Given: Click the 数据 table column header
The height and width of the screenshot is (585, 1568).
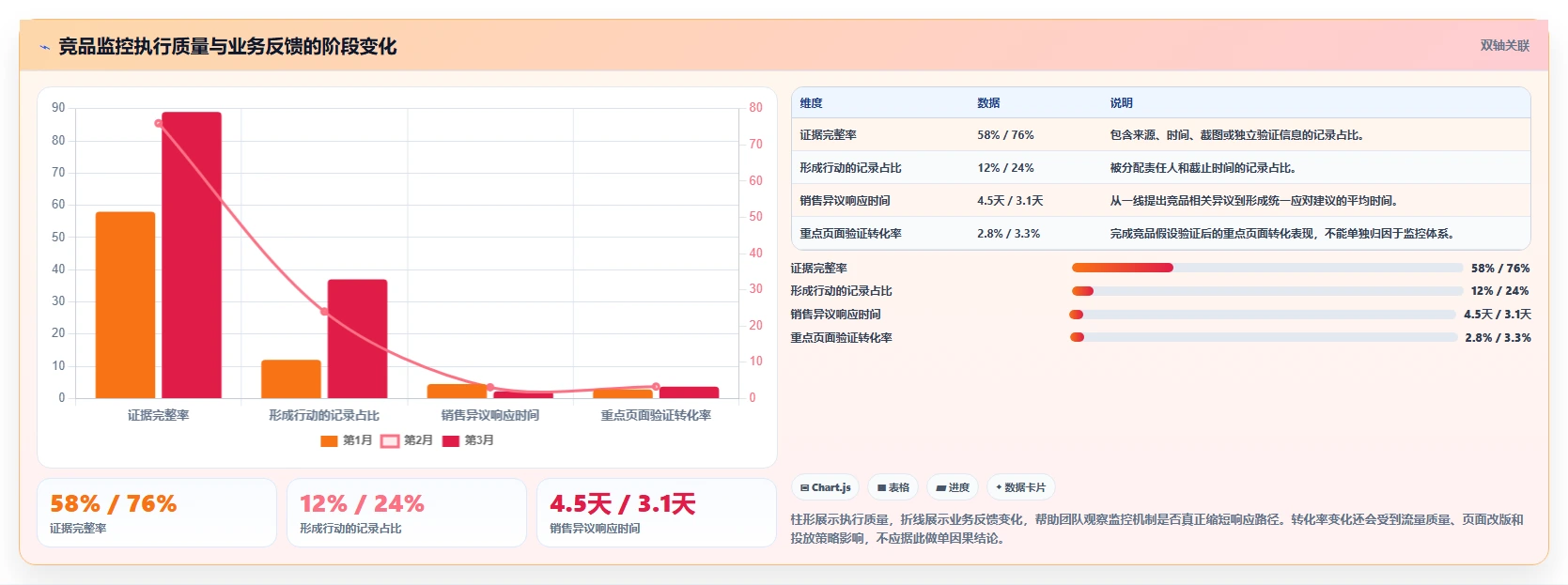Looking at the screenshot, I should point(988,103).
